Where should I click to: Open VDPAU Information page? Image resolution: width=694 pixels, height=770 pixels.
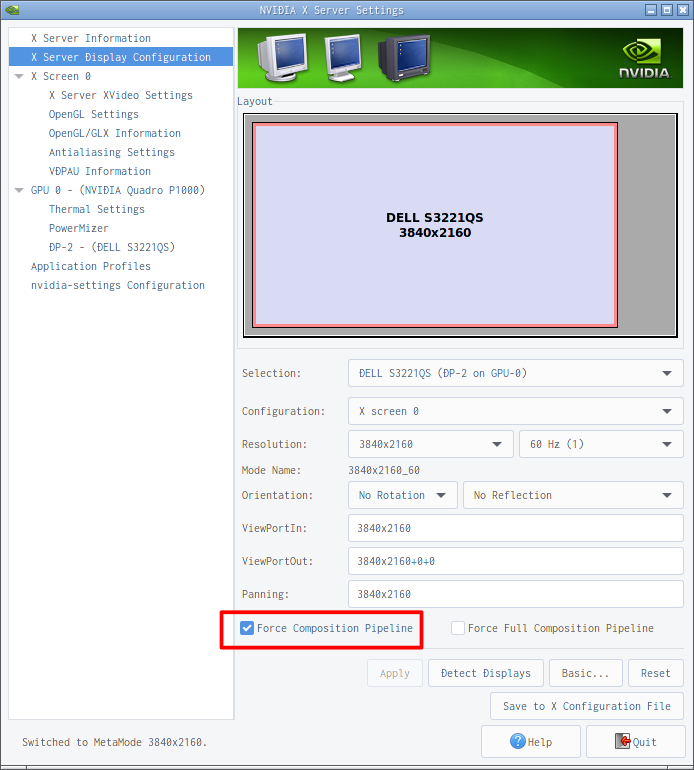(x=100, y=171)
